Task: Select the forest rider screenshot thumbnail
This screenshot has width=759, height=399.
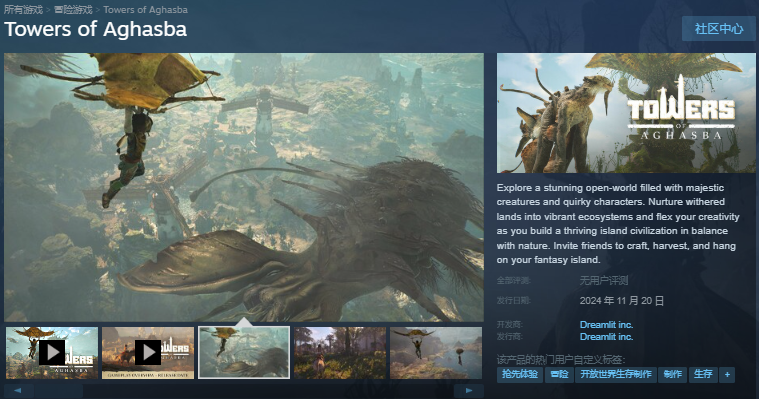Action: click(340, 353)
